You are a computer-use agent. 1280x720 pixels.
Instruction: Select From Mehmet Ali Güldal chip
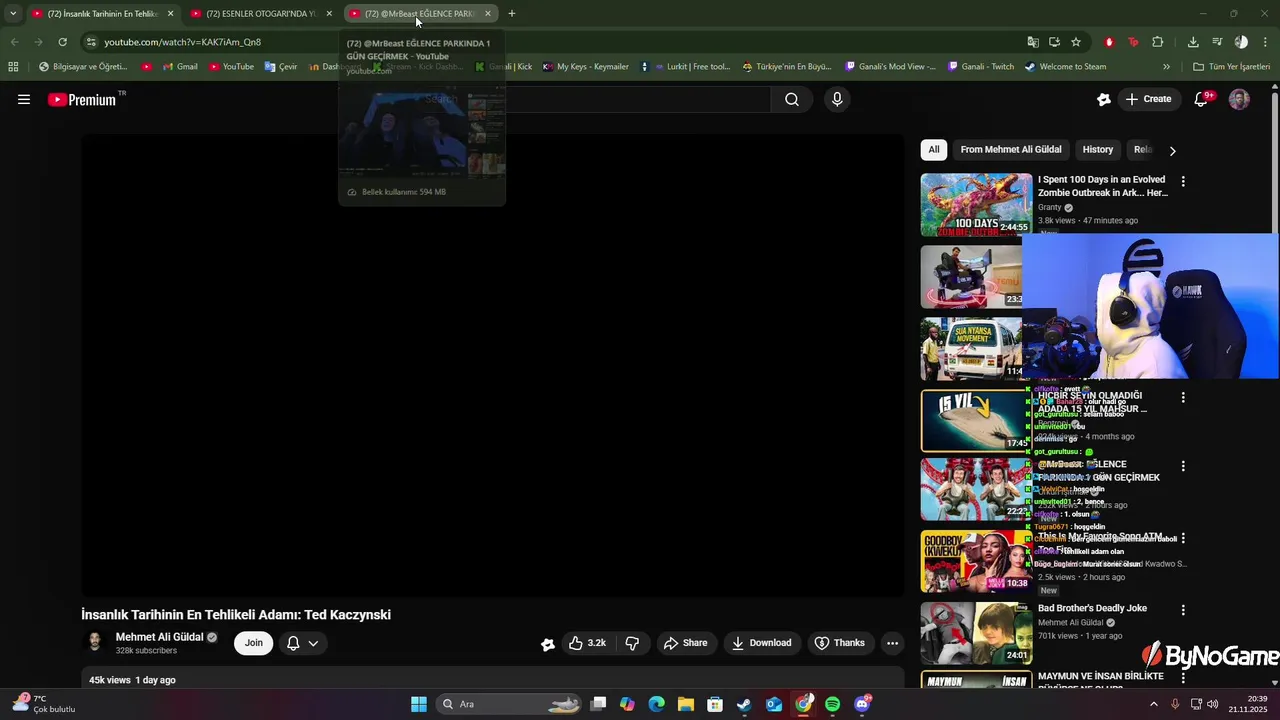[1011, 150]
